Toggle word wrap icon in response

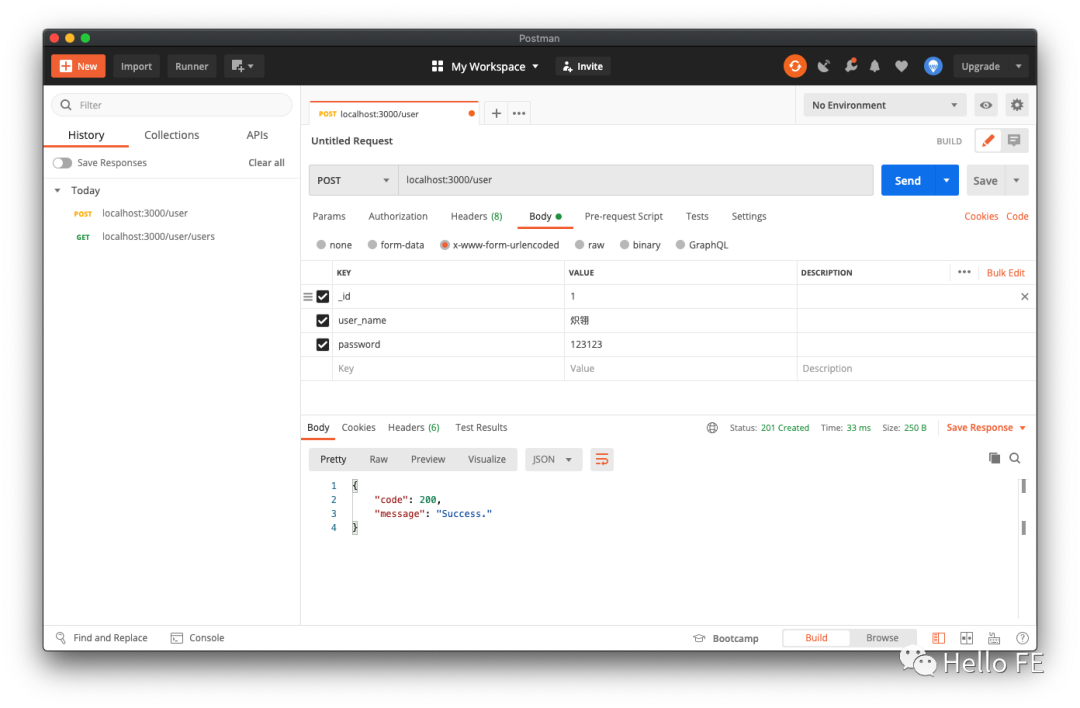[x=601, y=459]
